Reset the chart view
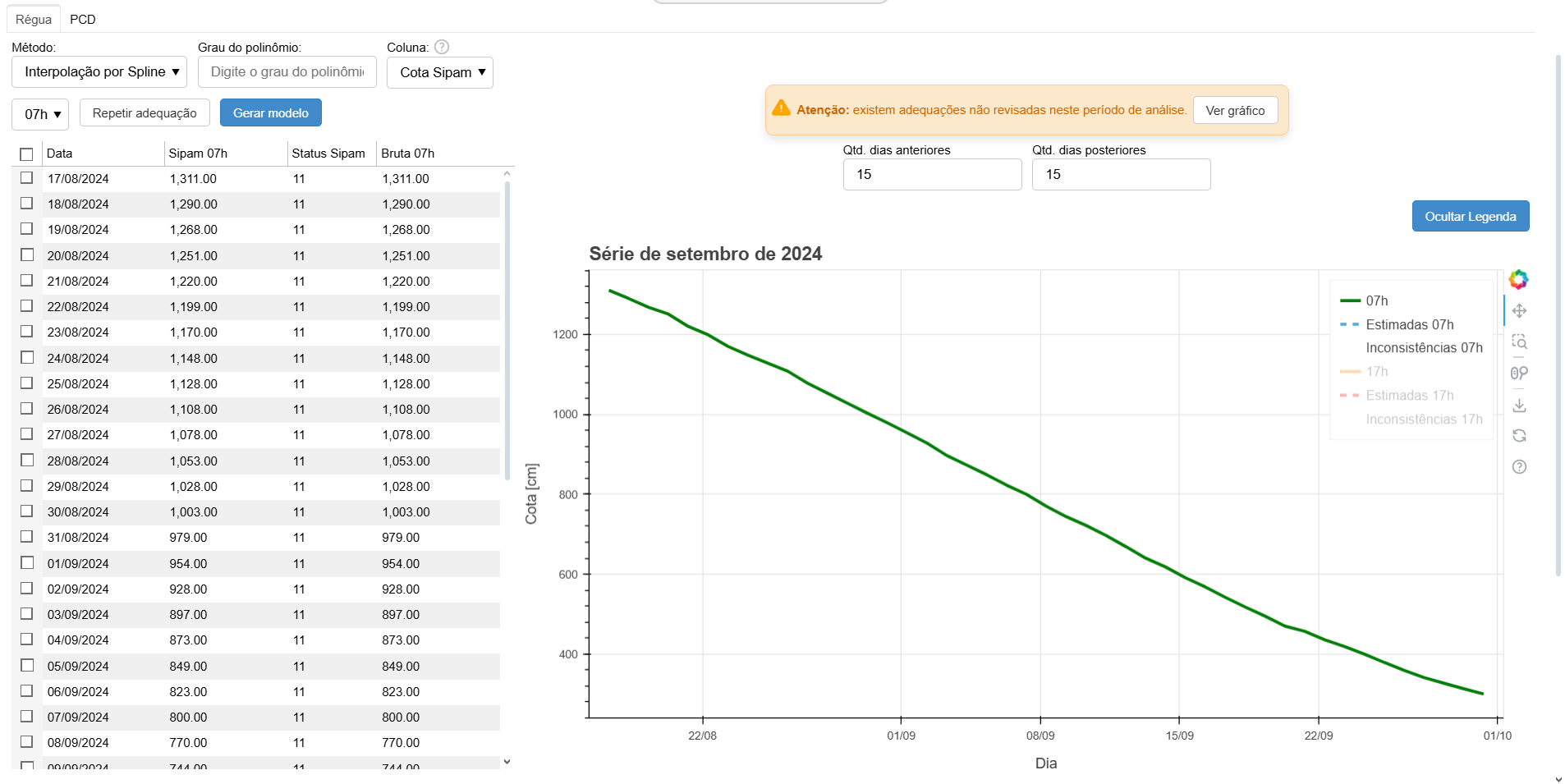 1519,436
